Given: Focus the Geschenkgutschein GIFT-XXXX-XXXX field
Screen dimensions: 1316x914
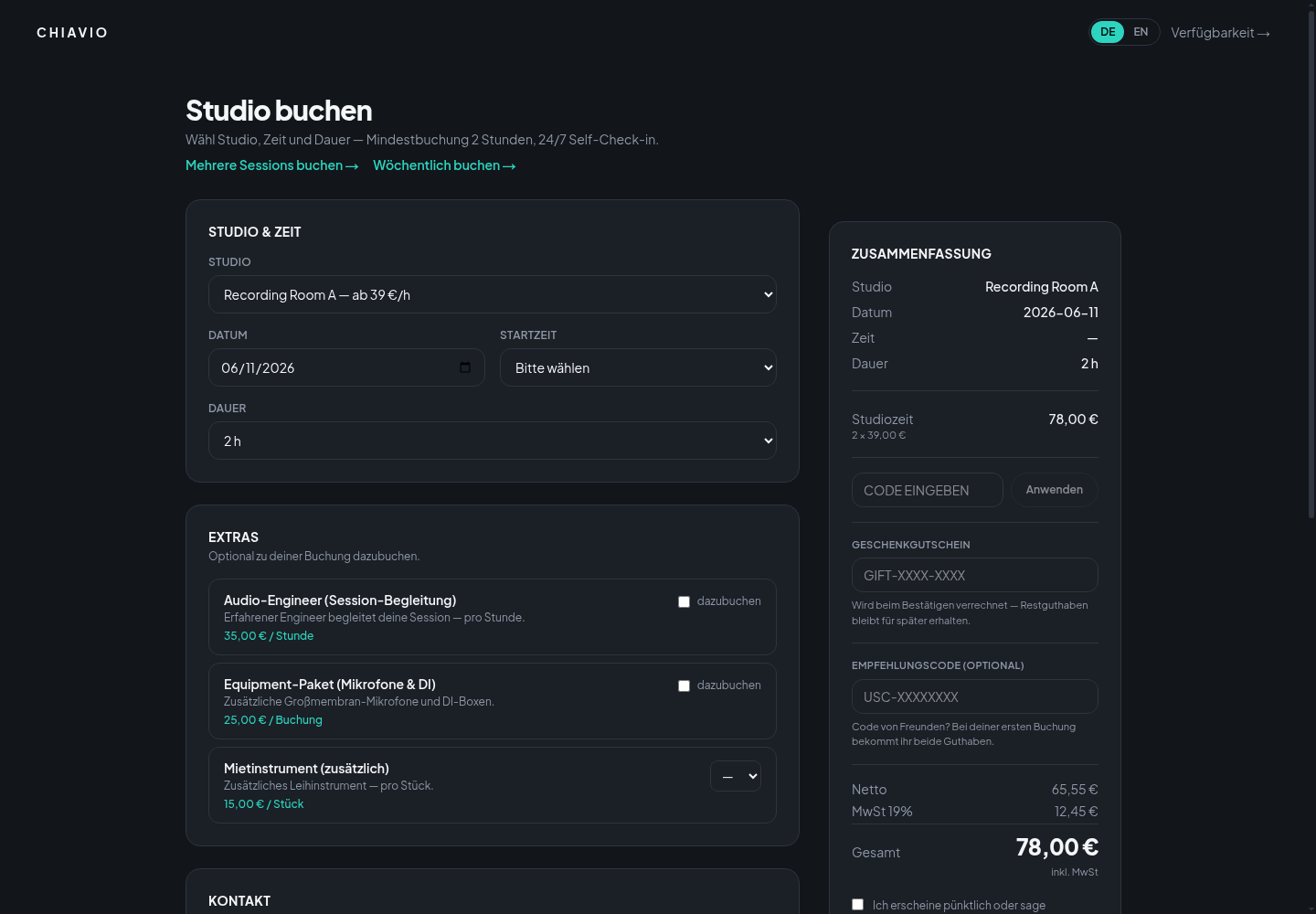Looking at the screenshot, I should coord(975,575).
